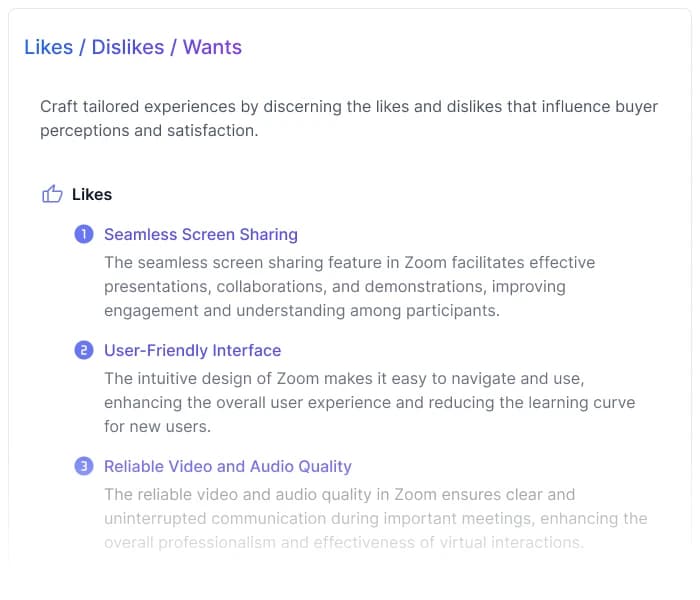Viewport: 700px width, 600px height.
Task: Click the seamless screen sharing description paragraph
Action: click(x=349, y=286)
